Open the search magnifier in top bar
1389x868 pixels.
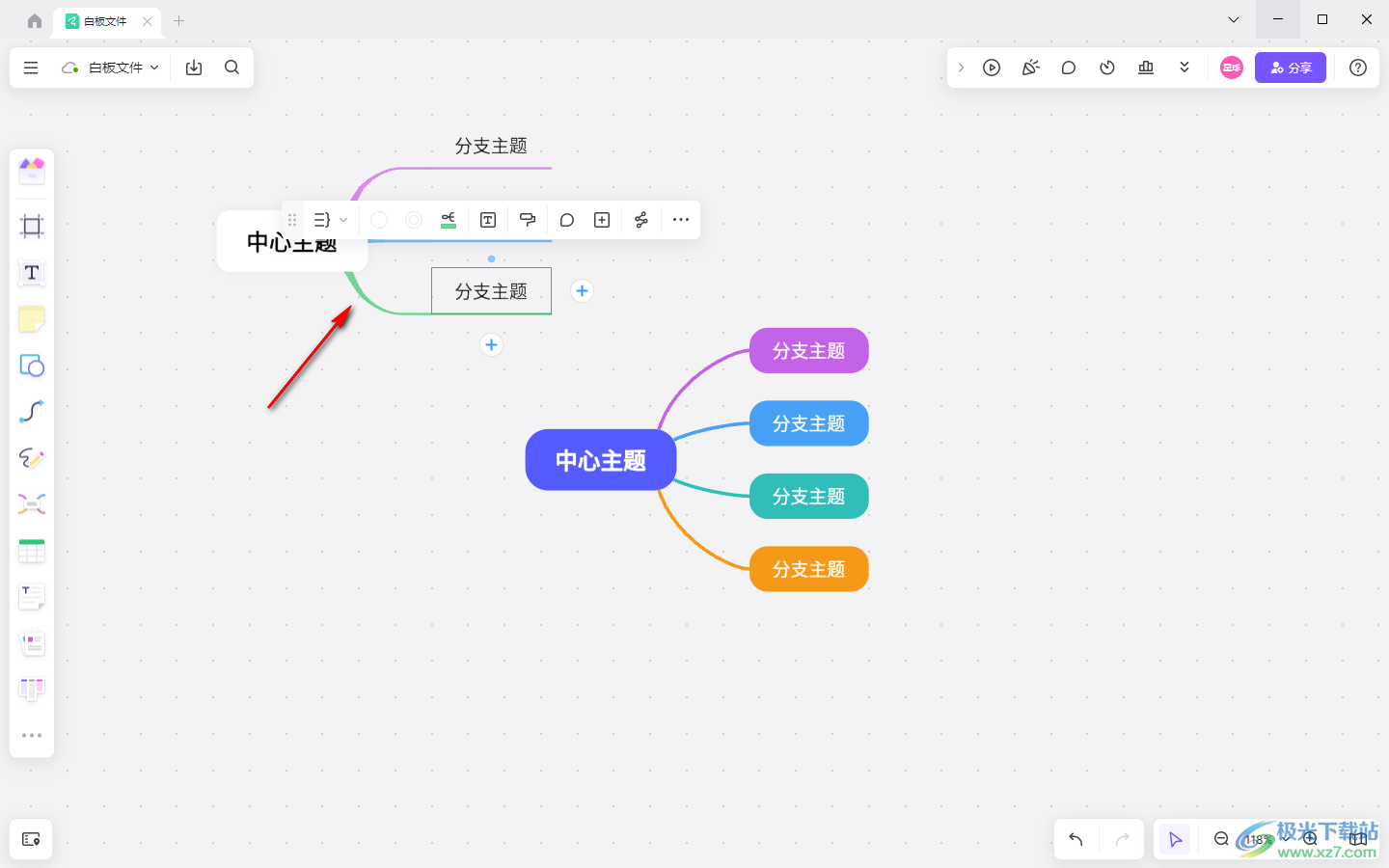(231, 68)
